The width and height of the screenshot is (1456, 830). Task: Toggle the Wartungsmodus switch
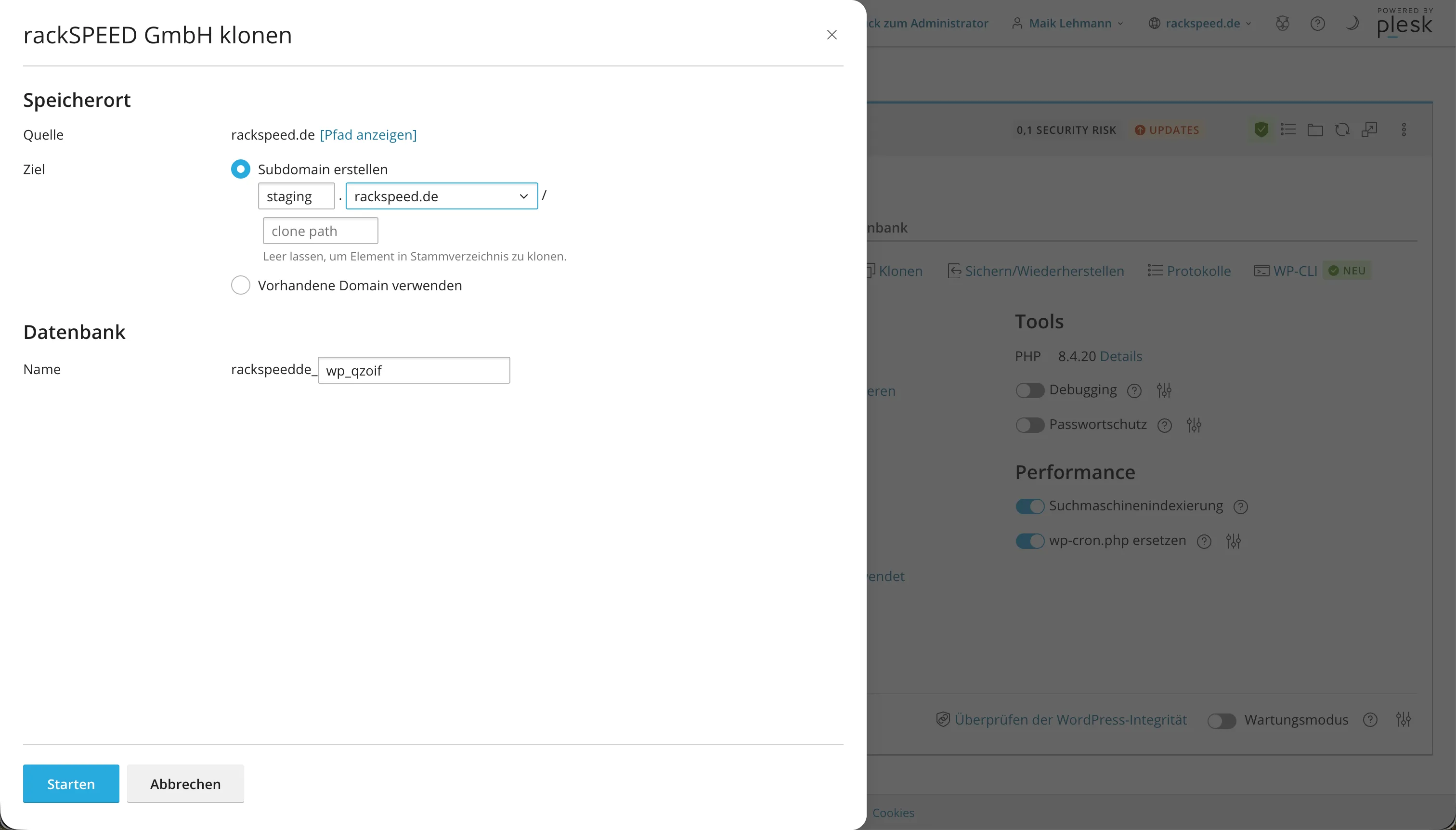(1222, 721)
